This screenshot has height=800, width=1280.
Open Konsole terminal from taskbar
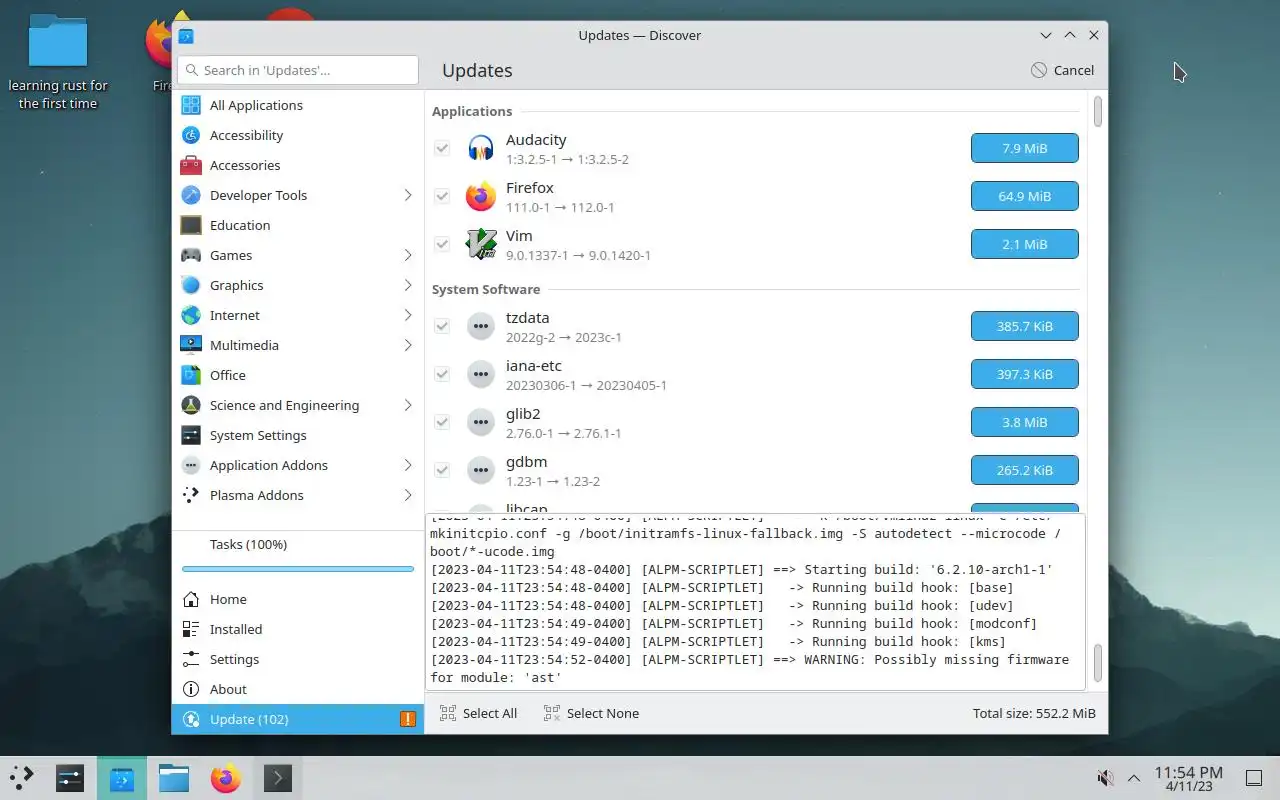(278, 778)
